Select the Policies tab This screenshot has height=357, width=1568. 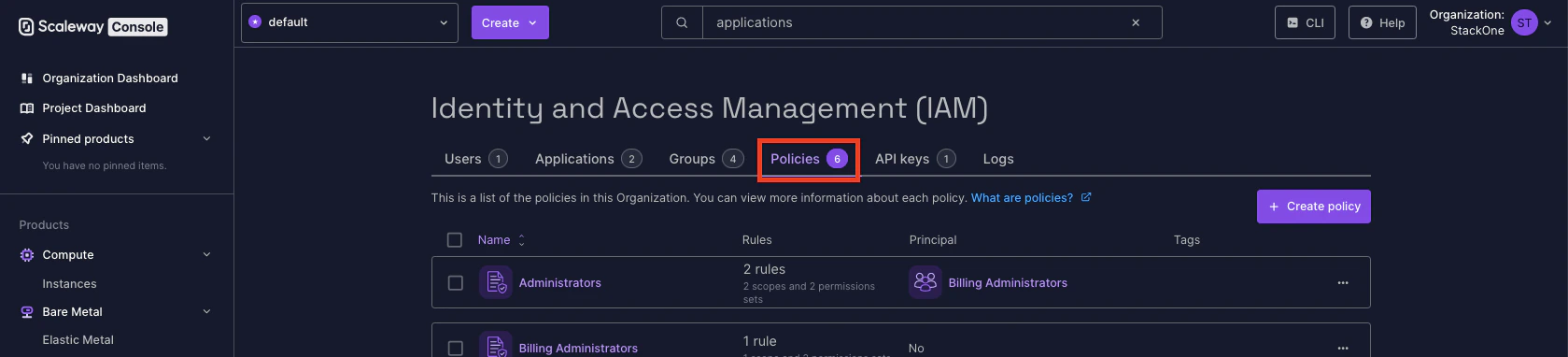pos(809,159)
